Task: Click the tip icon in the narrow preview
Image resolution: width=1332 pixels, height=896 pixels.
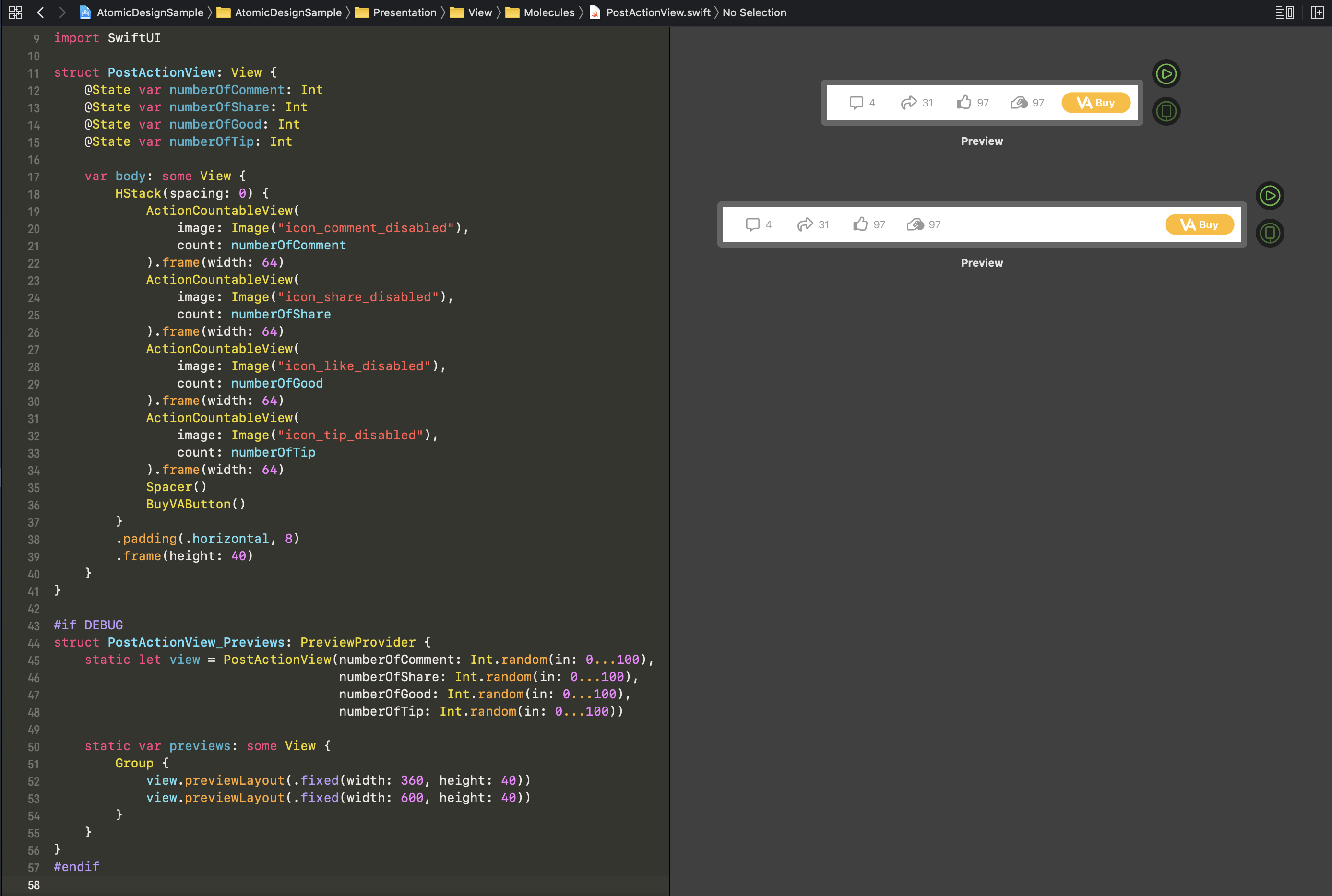Action: 1019,103
